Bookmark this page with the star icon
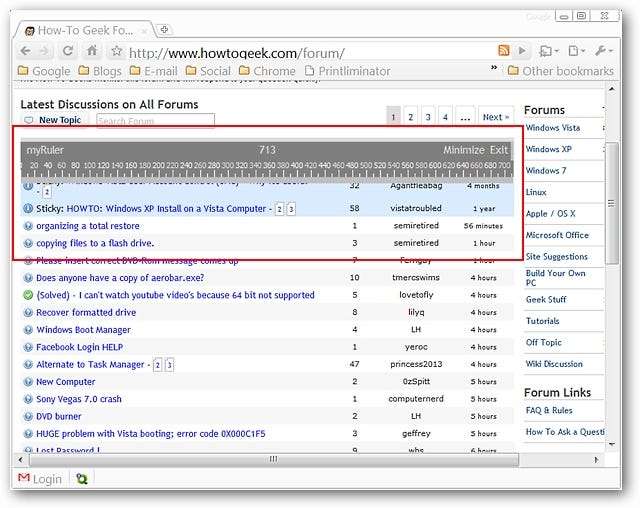The image size is (640, 508). pyautogui.click(x=116, y=51)
